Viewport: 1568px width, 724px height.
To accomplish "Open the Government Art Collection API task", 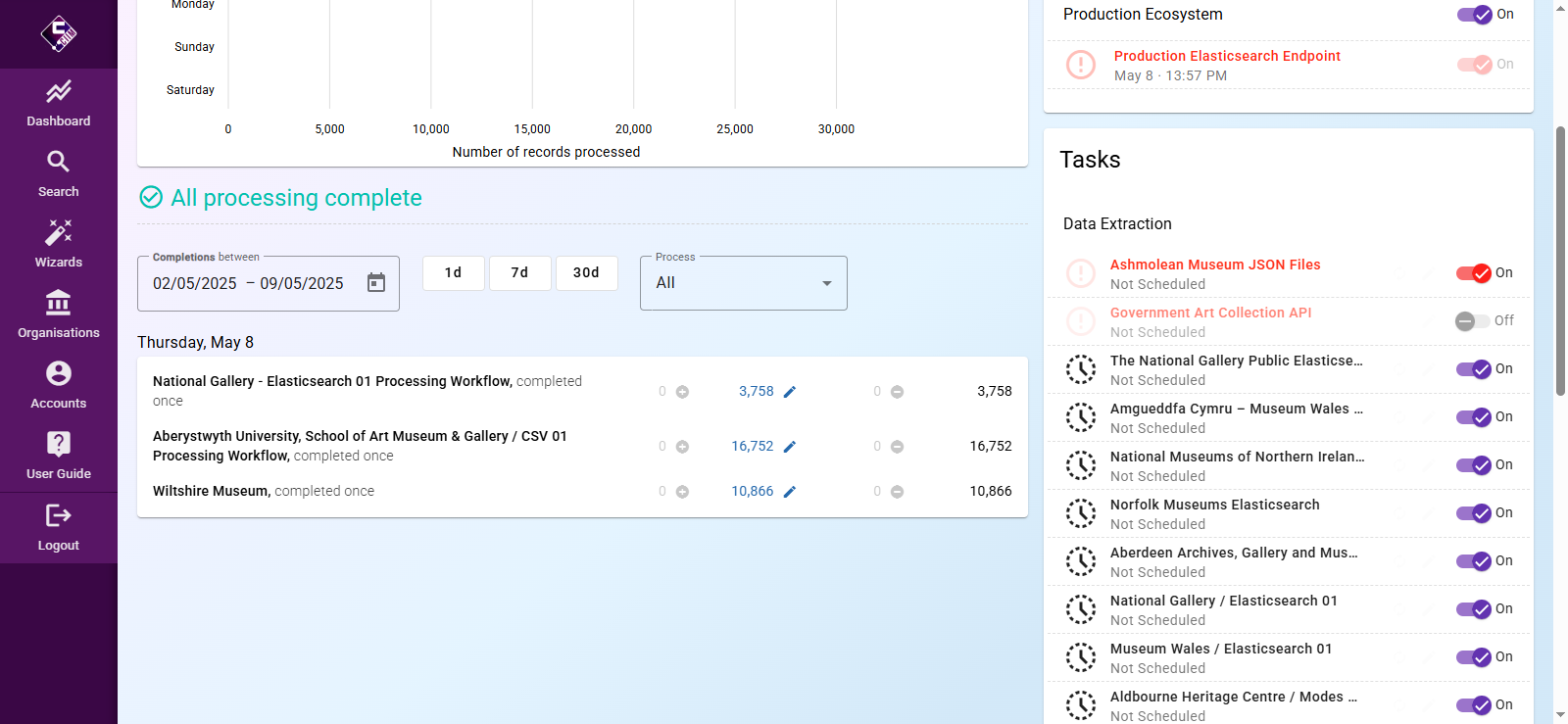I will tap(1210, 313).
